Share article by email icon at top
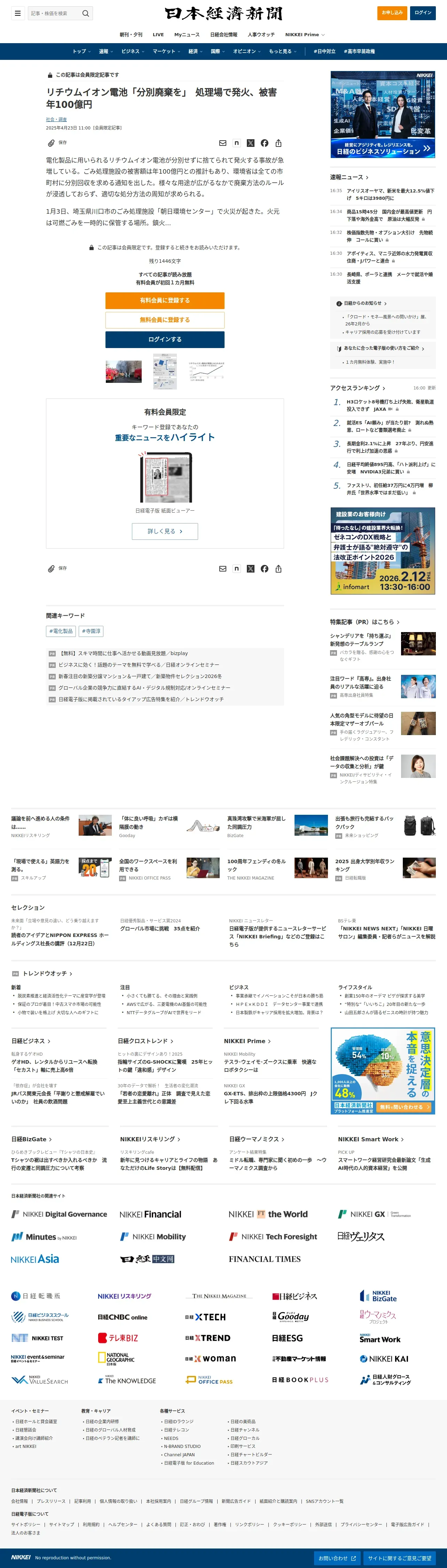447x1568 pixels. 223,143
